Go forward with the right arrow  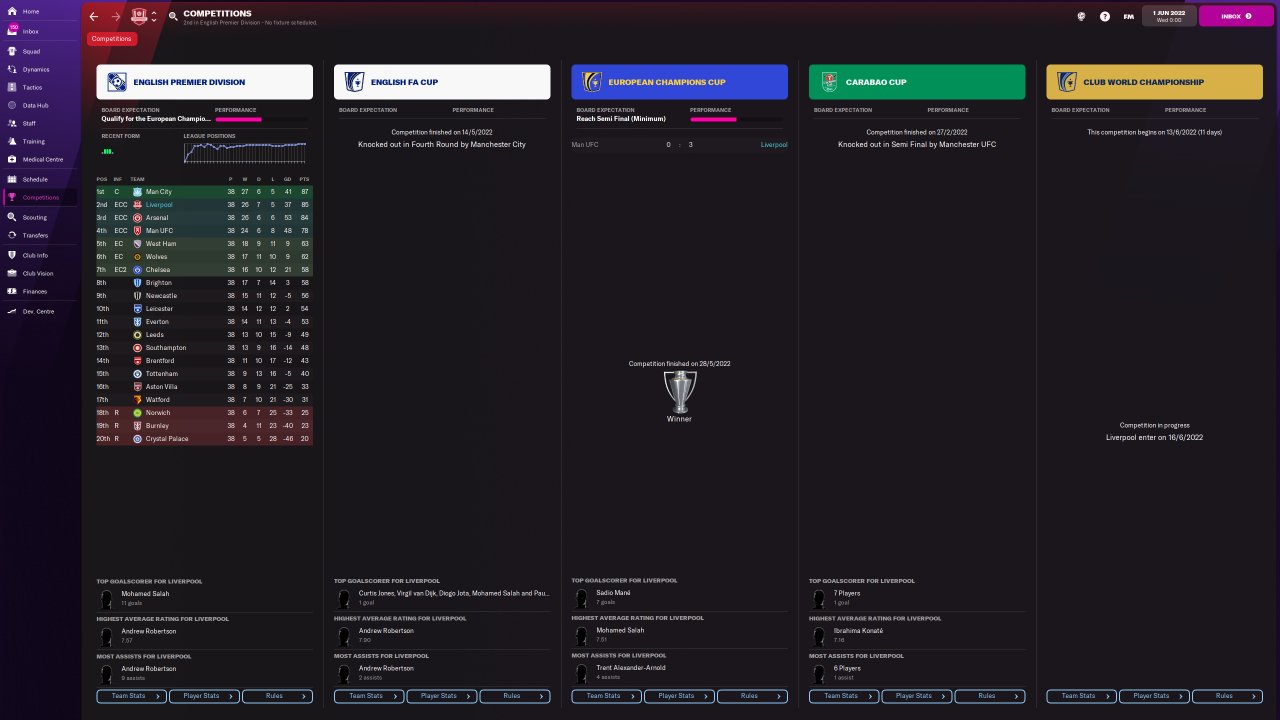coord(116,16)
